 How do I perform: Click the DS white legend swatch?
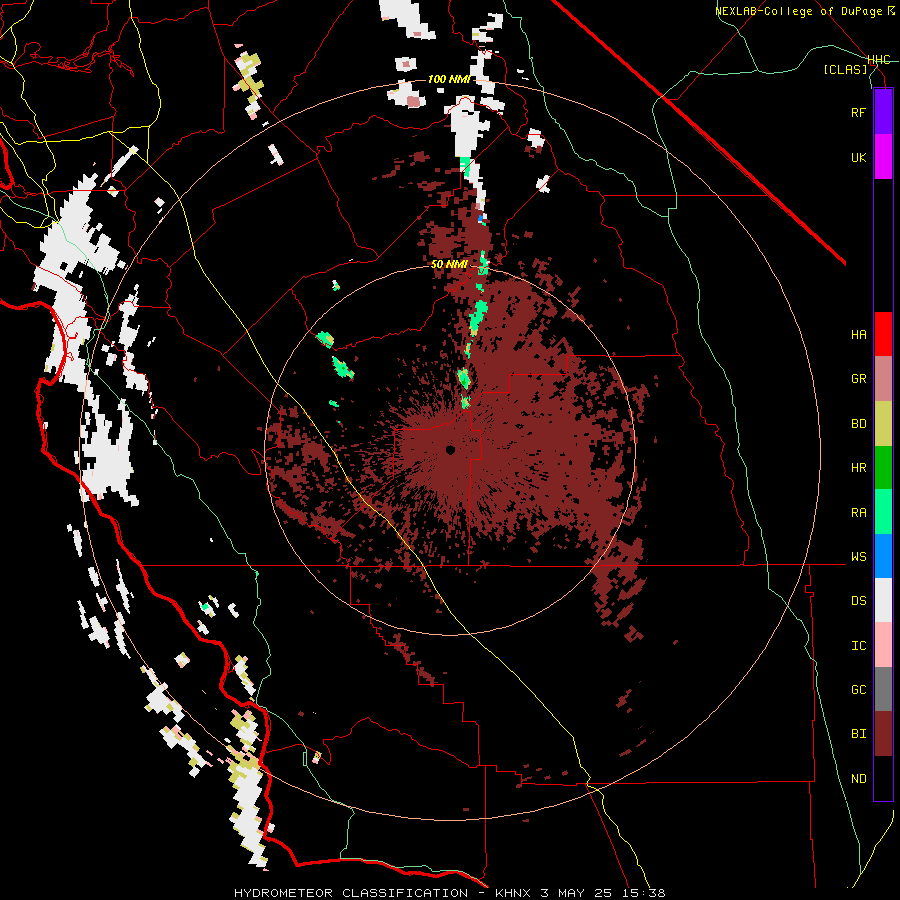point(883,600)
